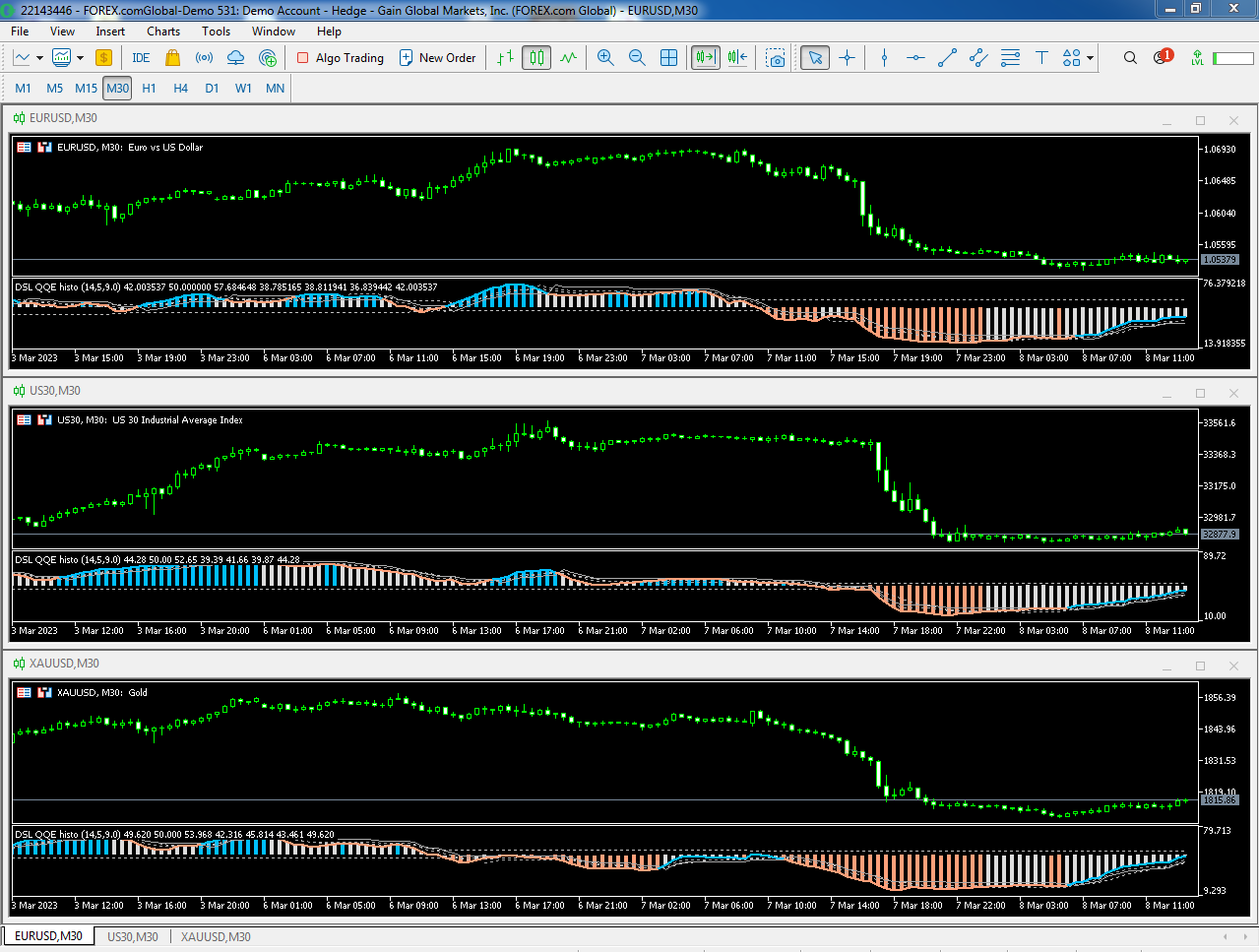Expand the indicators list dropdown arrow
This screenshot has width=1259, height=952.
coord(80,58)
